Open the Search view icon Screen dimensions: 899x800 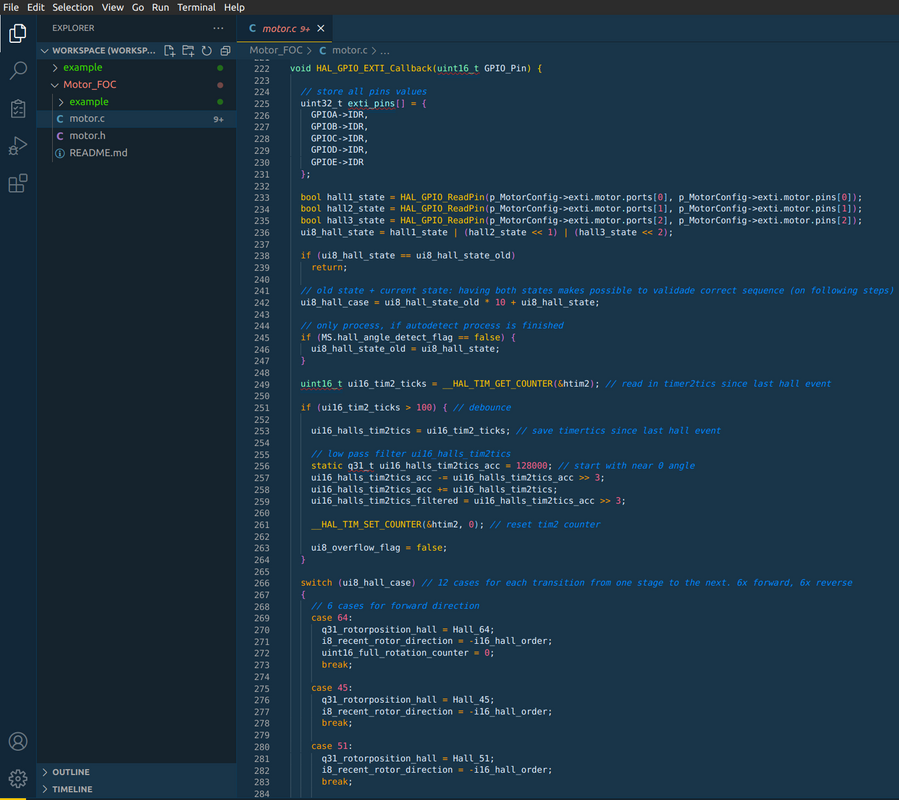tap(18, 71)
